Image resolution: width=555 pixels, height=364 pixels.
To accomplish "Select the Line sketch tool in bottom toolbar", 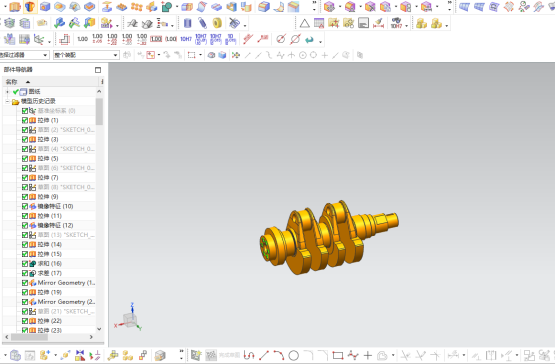I will pyautogui.click(x=264, y=355).
